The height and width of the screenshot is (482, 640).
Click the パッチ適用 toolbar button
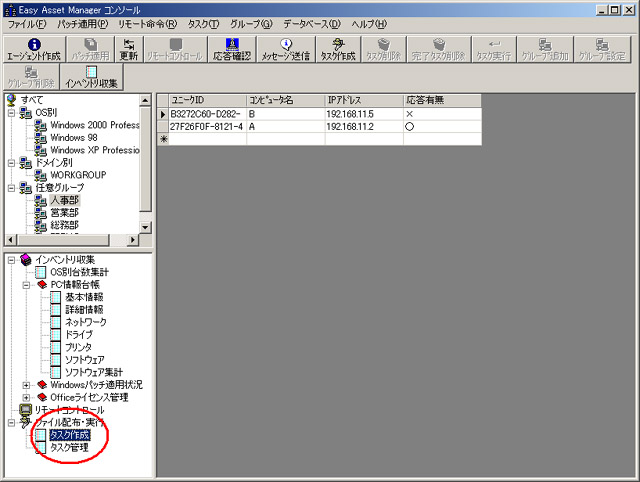coord(91,50)
